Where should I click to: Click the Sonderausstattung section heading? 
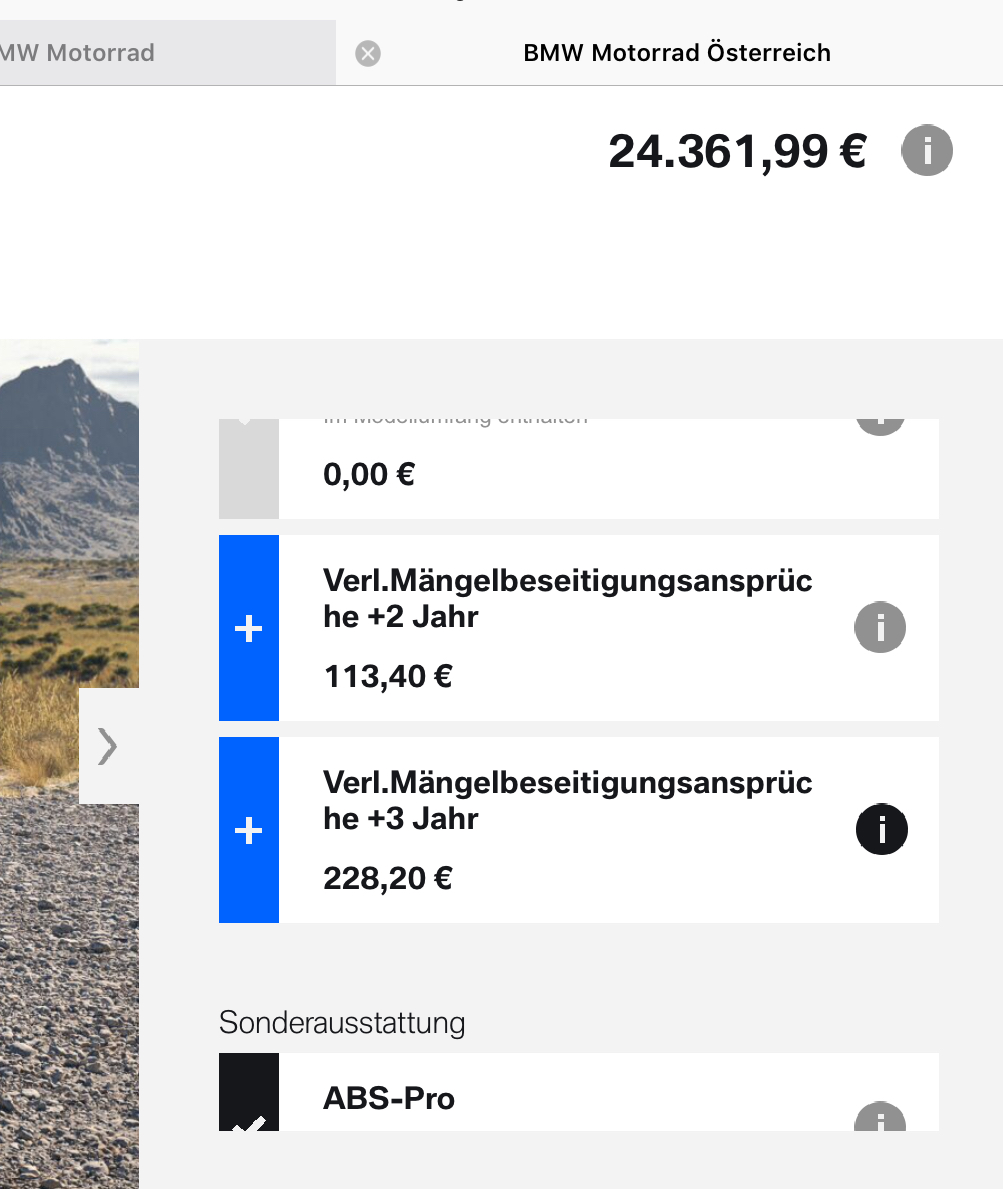click(342, 1023)
